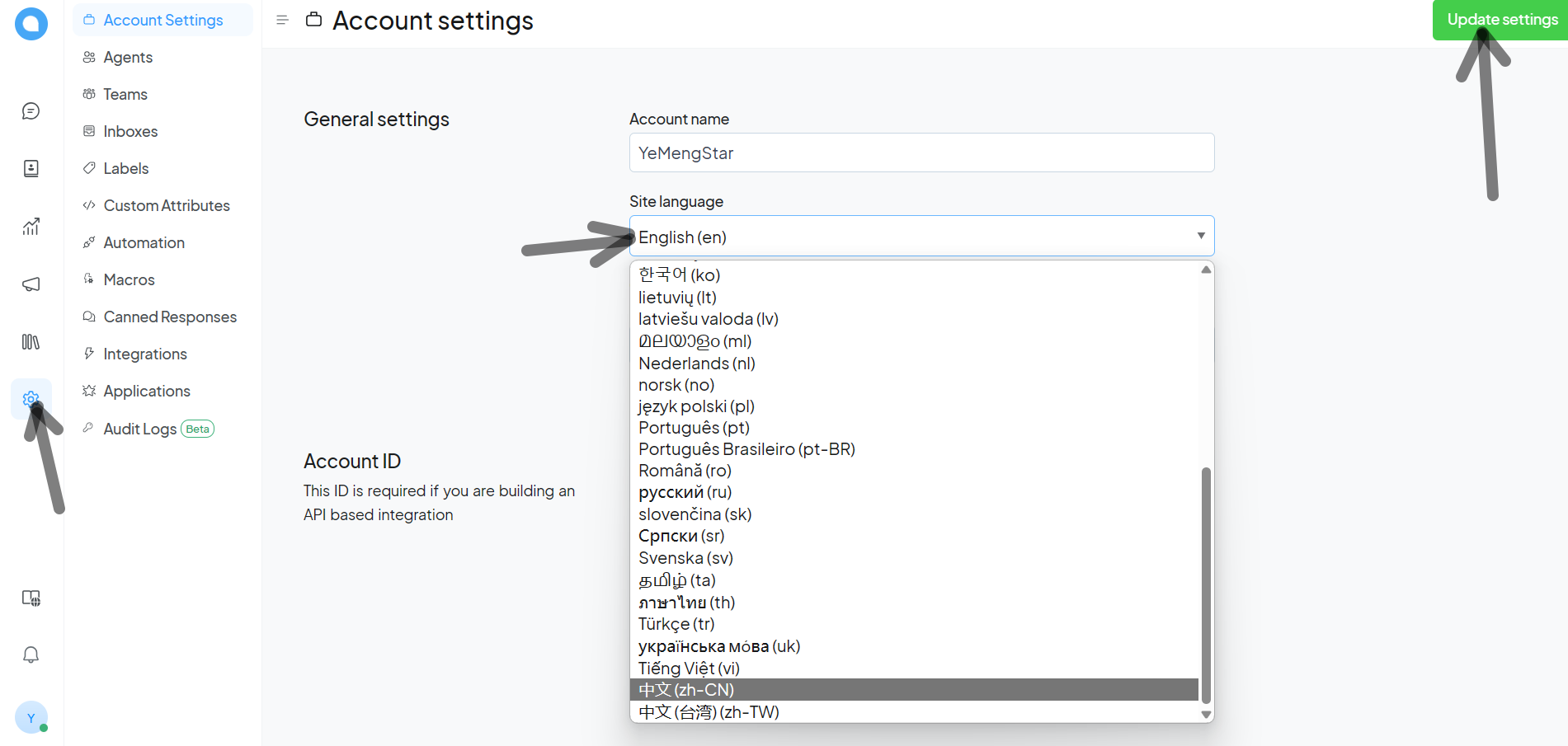Image resolution: width=1568 pixels, height=746 pixels.
Task: Toggle the sidebar menu hamburger icon
Action: pyautogui.click(x=282, y=20)
